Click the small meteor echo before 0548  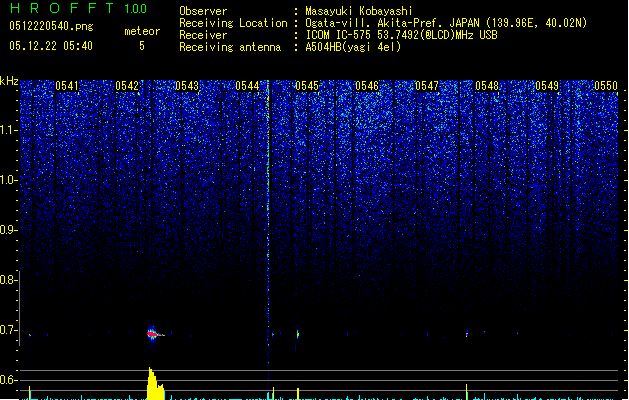click(467, 334)
